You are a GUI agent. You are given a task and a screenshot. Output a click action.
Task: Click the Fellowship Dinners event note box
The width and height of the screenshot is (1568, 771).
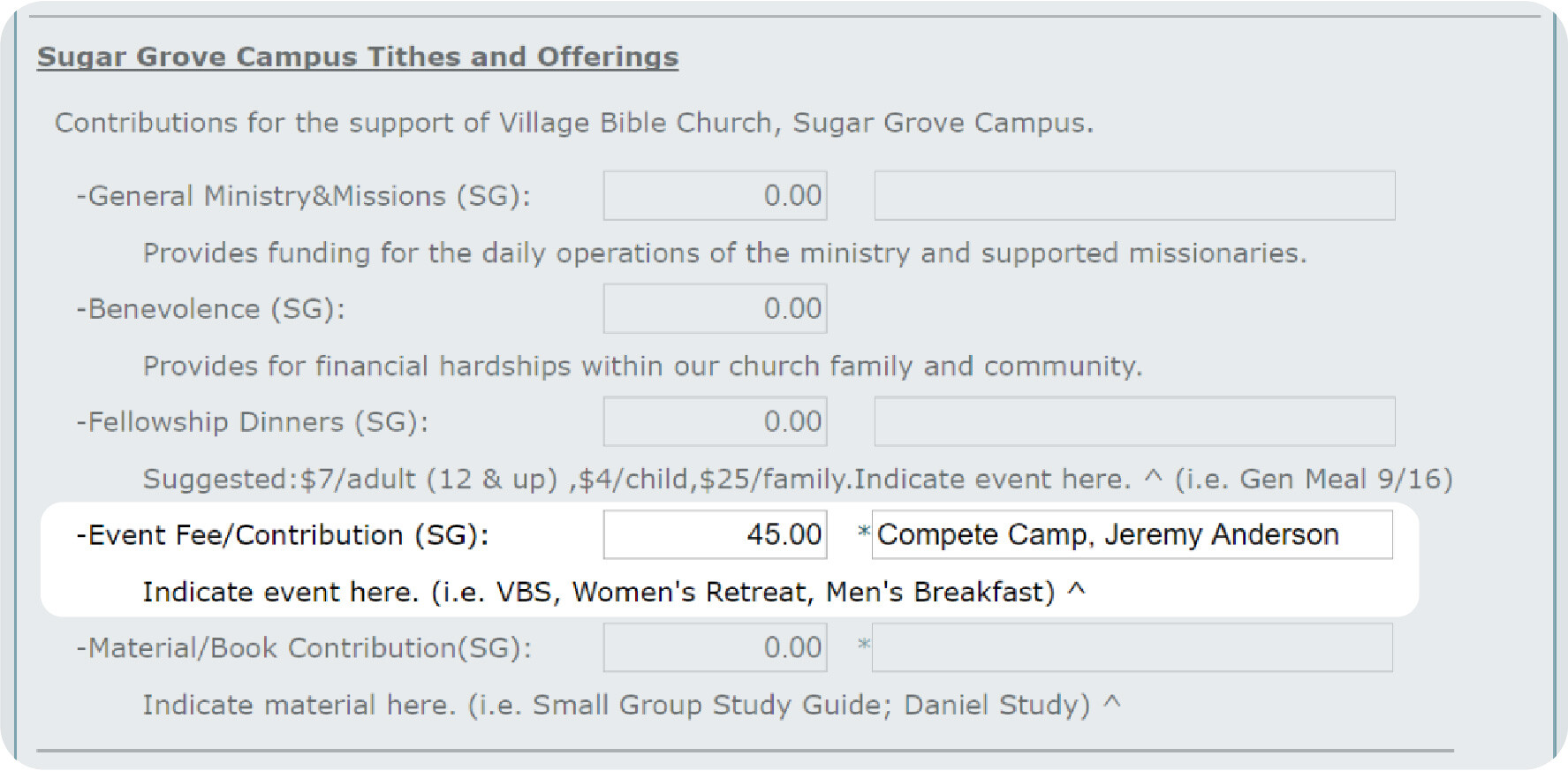1135,421
